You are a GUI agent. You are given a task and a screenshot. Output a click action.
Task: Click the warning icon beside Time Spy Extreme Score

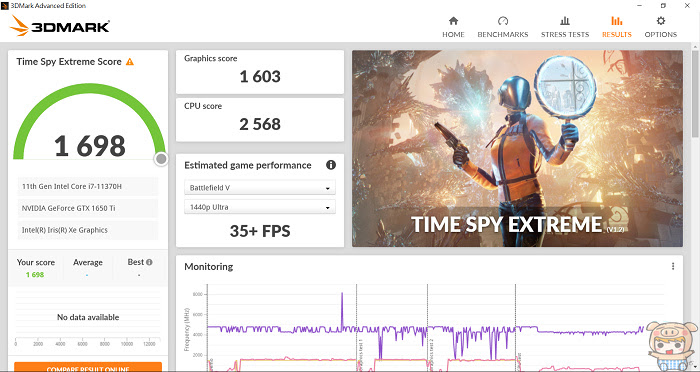[129, 62]
